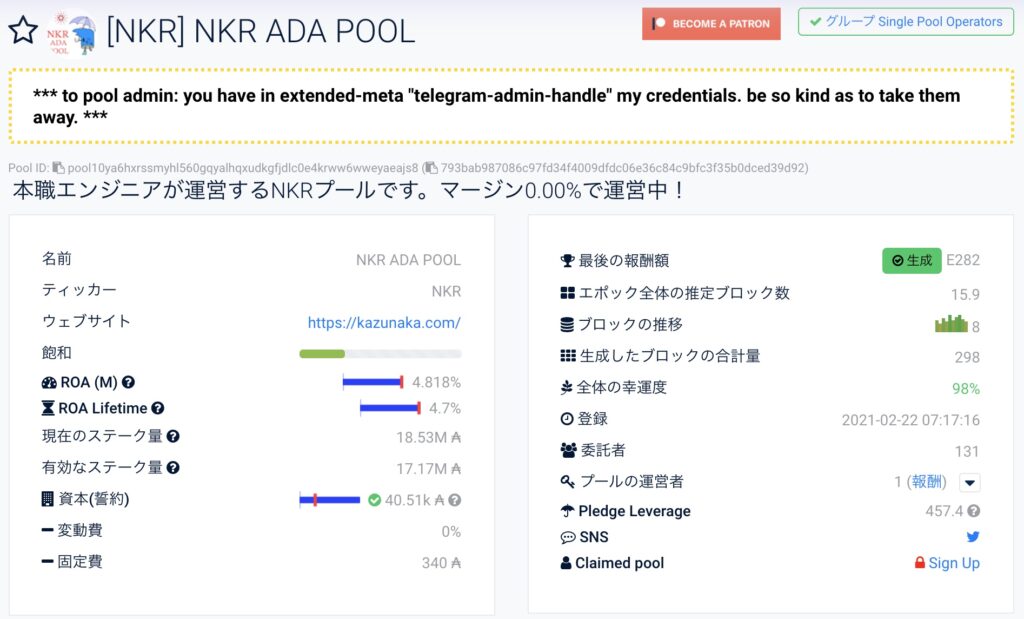This screenshot has width=1024, height=619.
Task: Open the pool's Twitter icon in the SNS row
Action: [973, 537]
